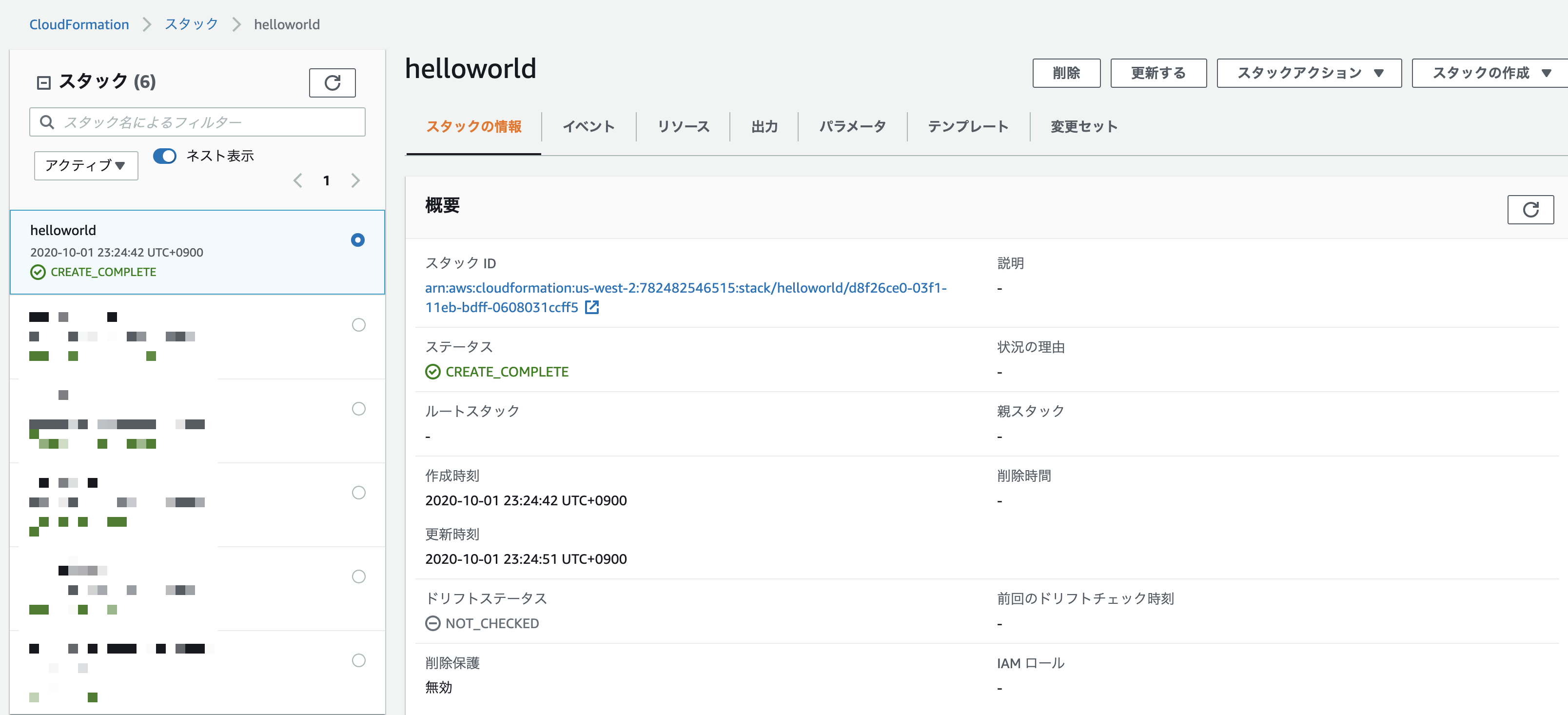Open the アクティブ filter dropdown
This screenshot has width=1568, height=715.
pyautogui.click(x=86, y=165)
